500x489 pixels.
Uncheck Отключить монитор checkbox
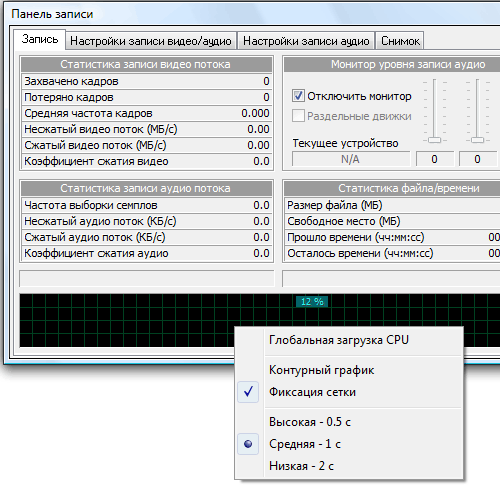[x=298, y=96]
